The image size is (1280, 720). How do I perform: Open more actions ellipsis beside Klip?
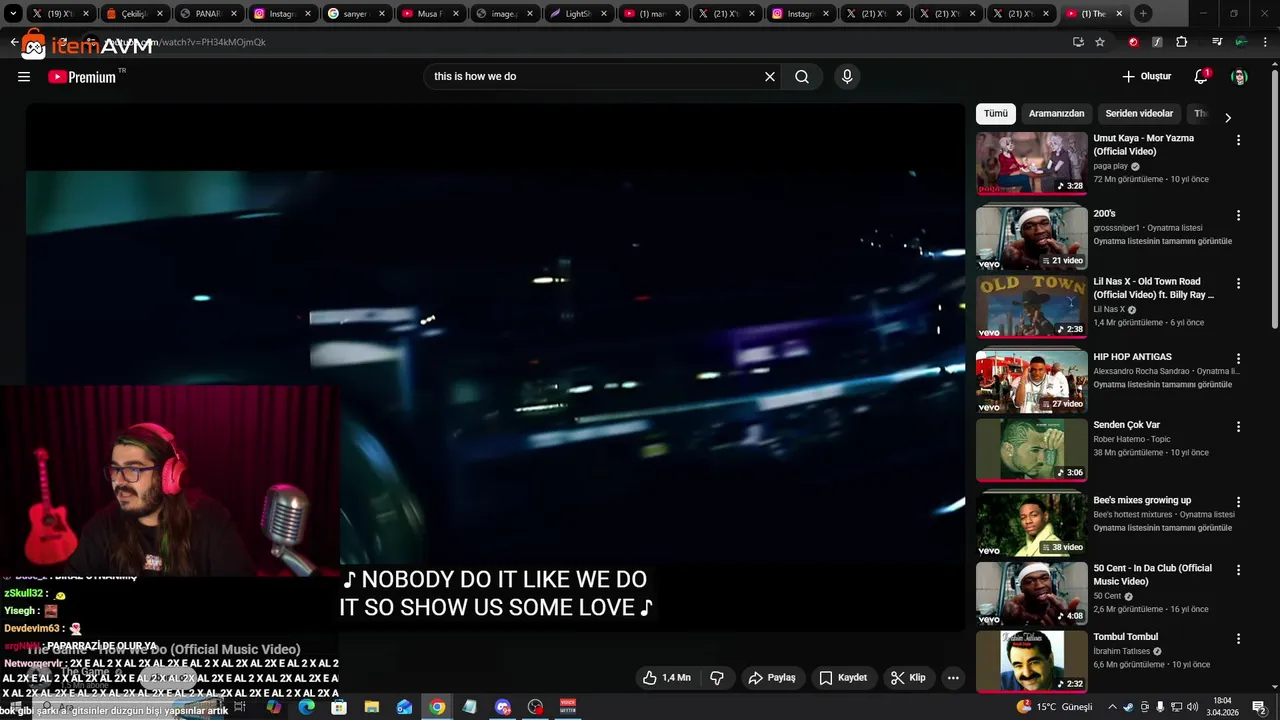953,678
